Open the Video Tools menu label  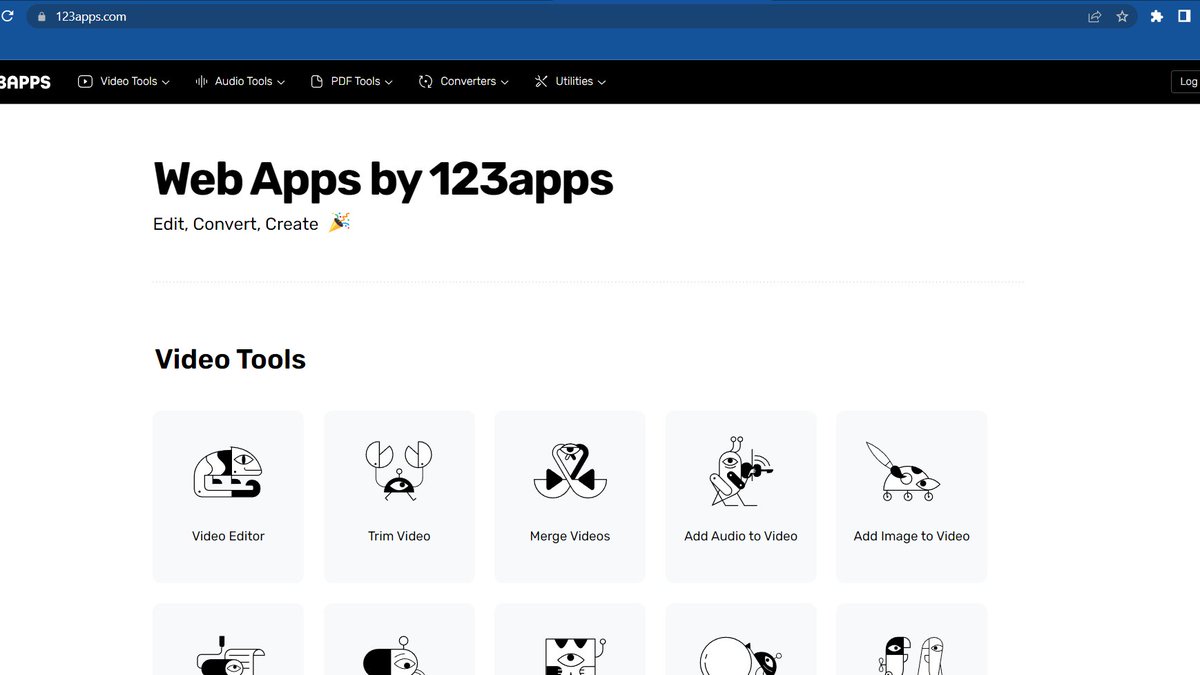click(x=129, y=82)
